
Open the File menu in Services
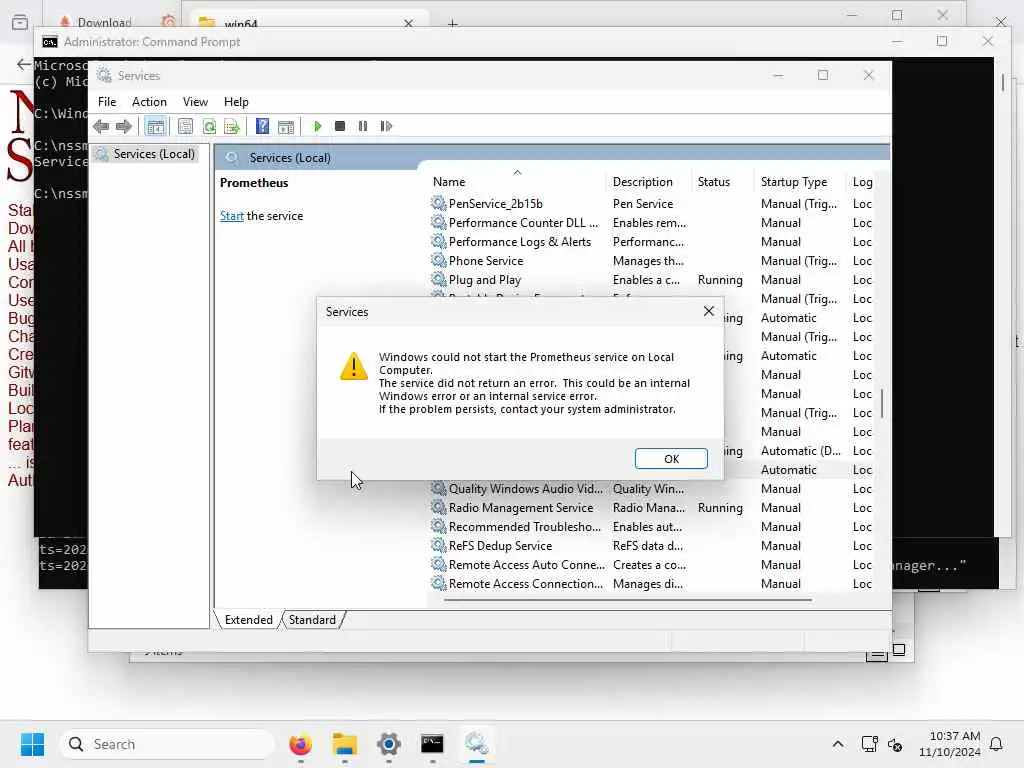point(107,102)
